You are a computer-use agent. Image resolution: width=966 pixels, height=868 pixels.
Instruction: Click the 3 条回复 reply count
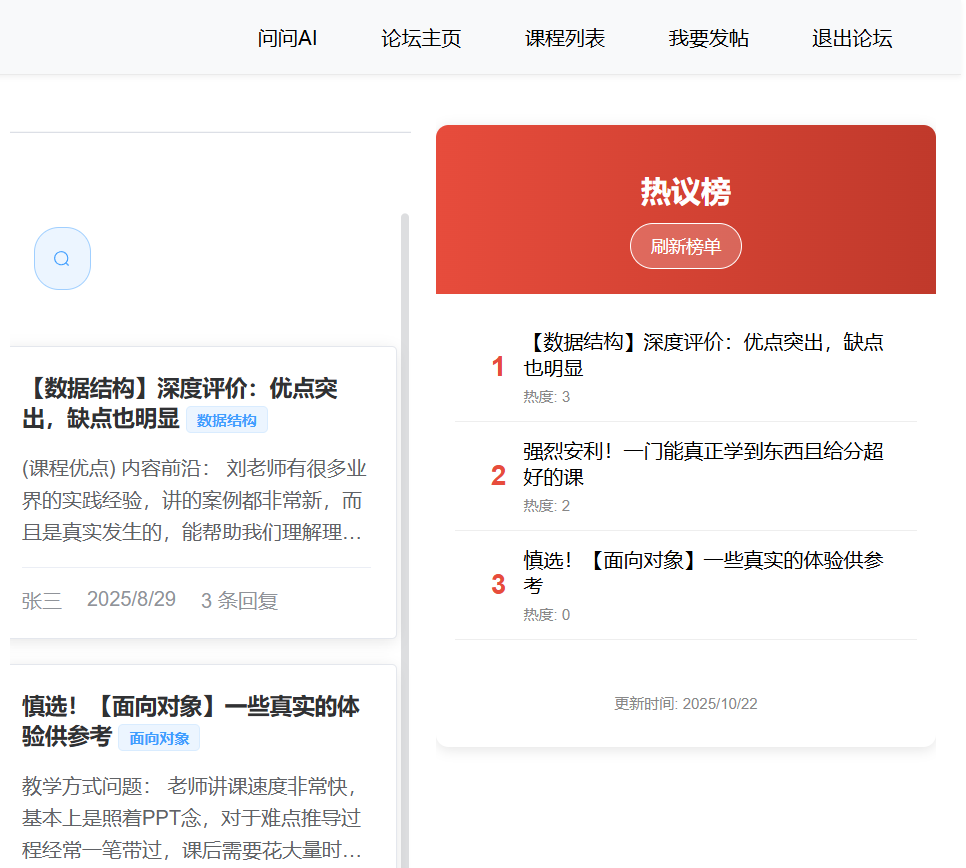coord(239,601)
